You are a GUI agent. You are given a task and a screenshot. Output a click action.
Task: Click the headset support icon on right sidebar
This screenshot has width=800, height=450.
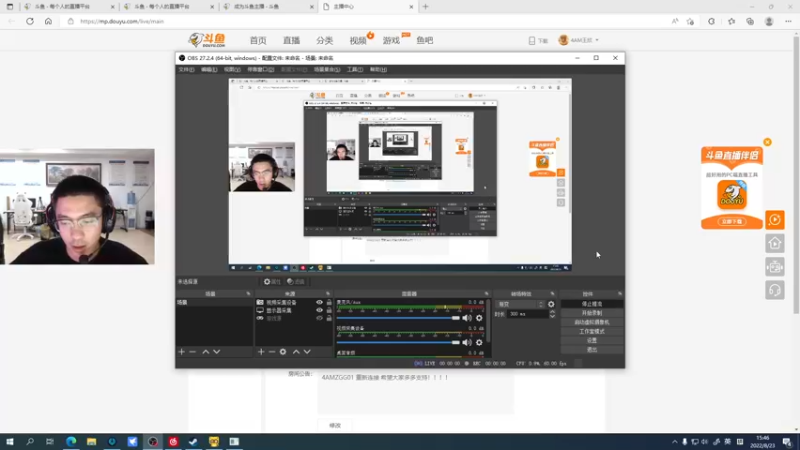(x=774, y=290)
